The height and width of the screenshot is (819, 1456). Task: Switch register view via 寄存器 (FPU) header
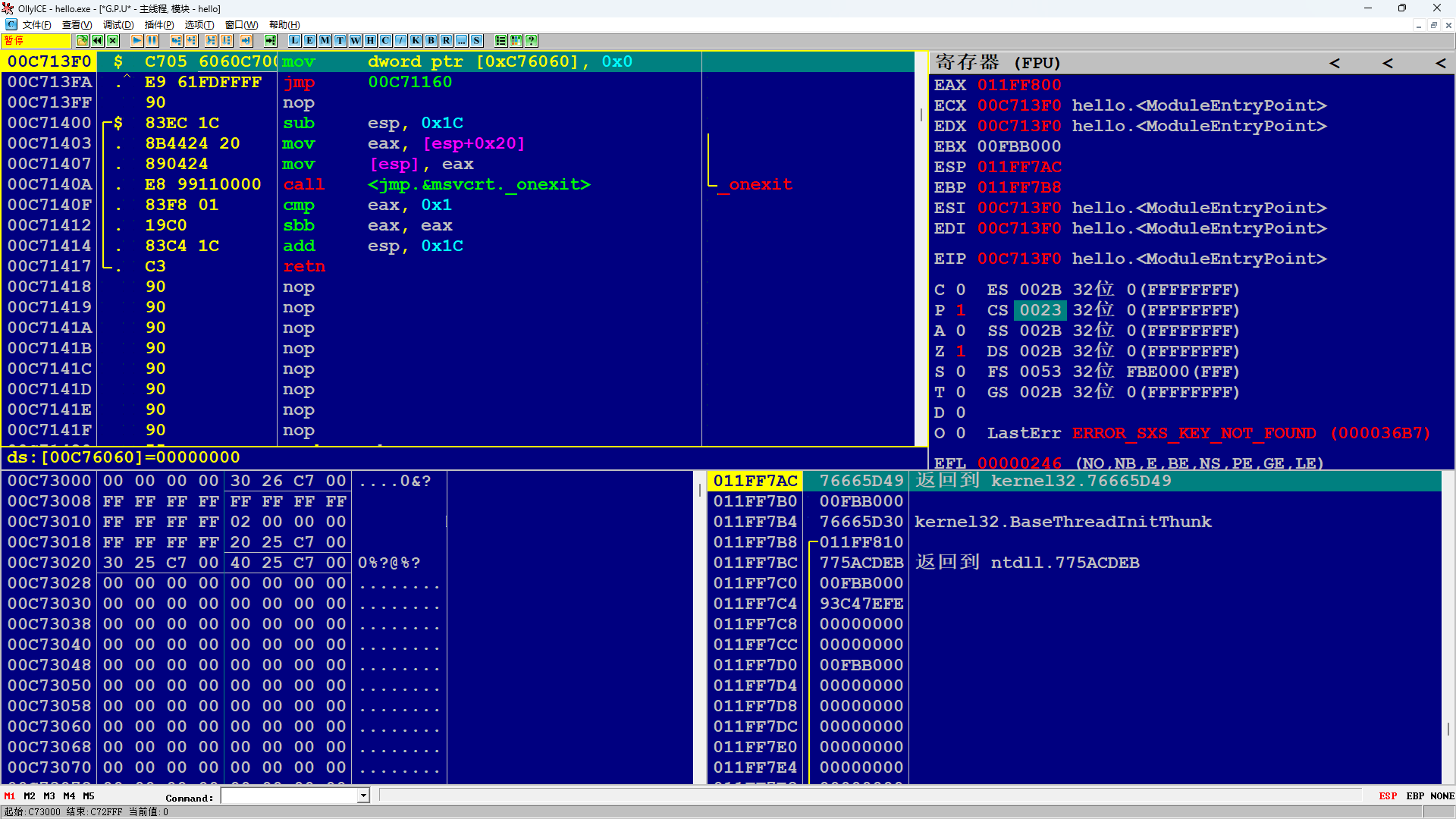(x=997, y=62)
